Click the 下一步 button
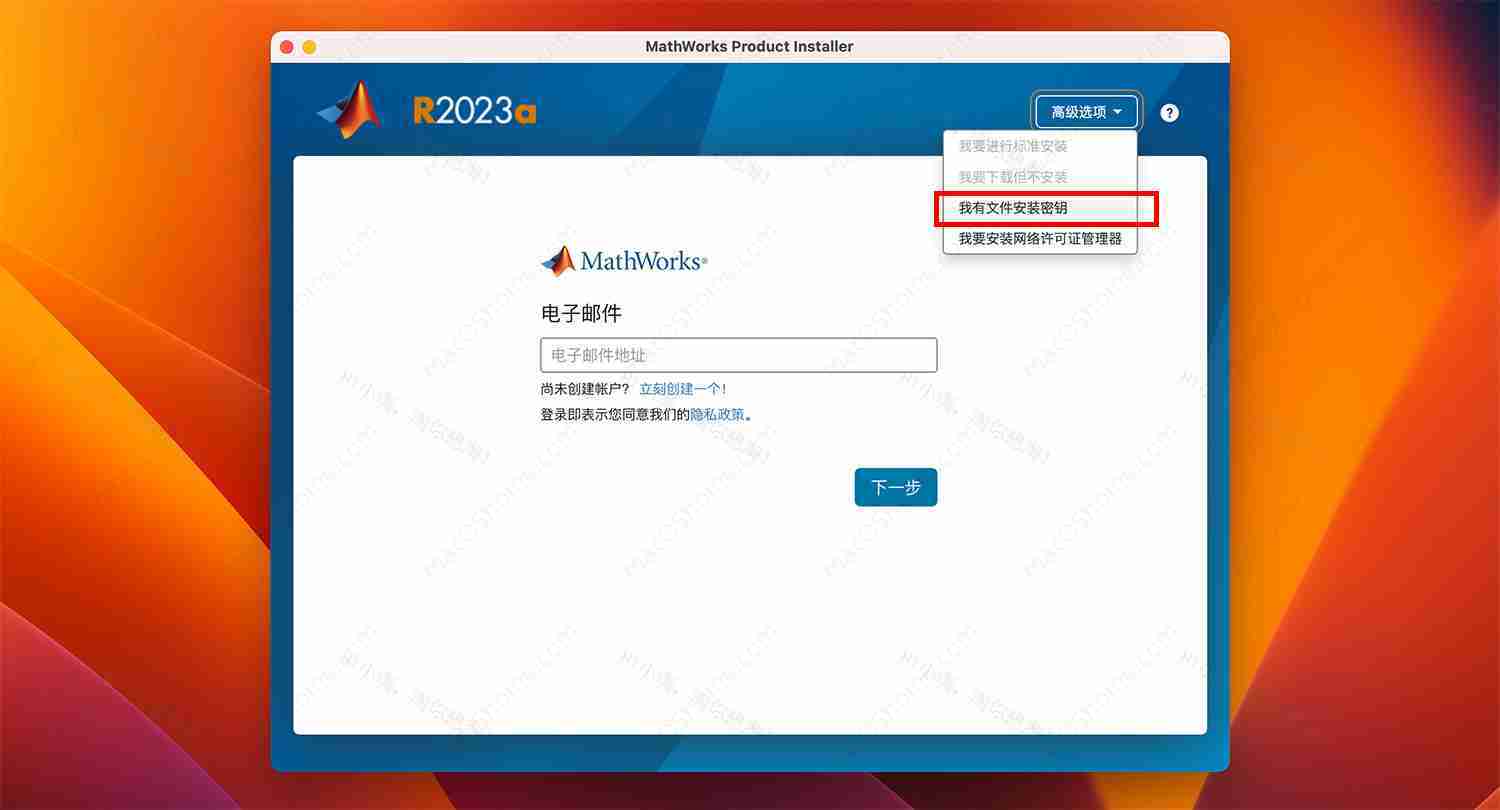This screenshot has width=1500, height=810. coord(895,487)
